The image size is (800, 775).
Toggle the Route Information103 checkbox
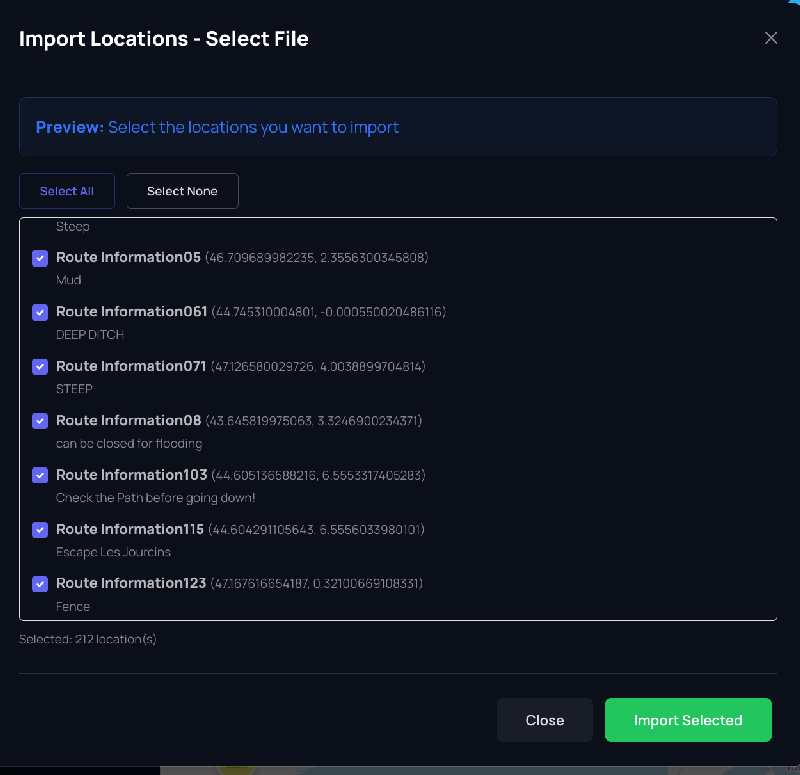(x=40, y=475)
